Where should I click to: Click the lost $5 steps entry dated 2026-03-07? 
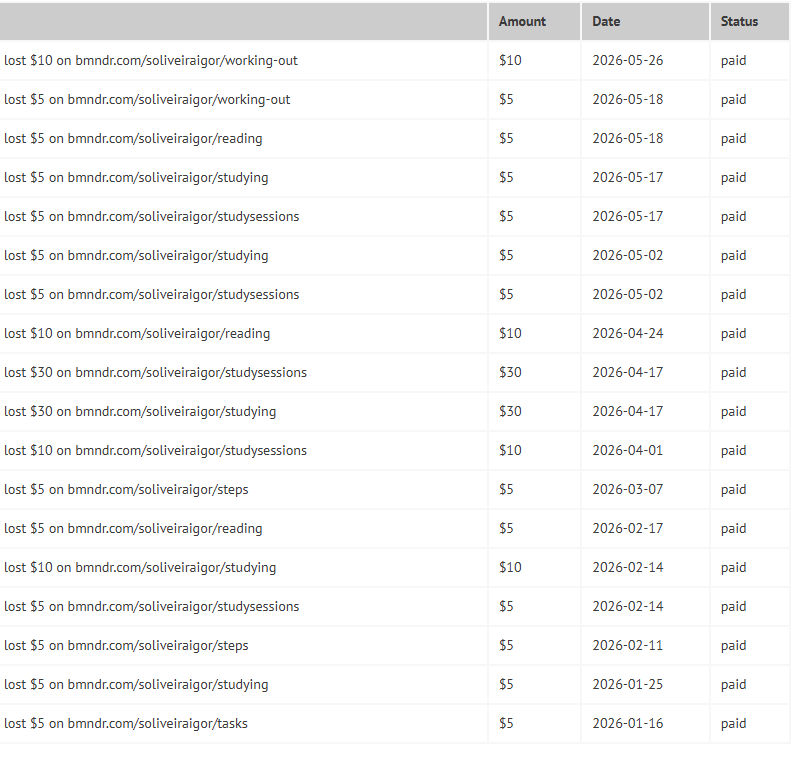(126, 490)
